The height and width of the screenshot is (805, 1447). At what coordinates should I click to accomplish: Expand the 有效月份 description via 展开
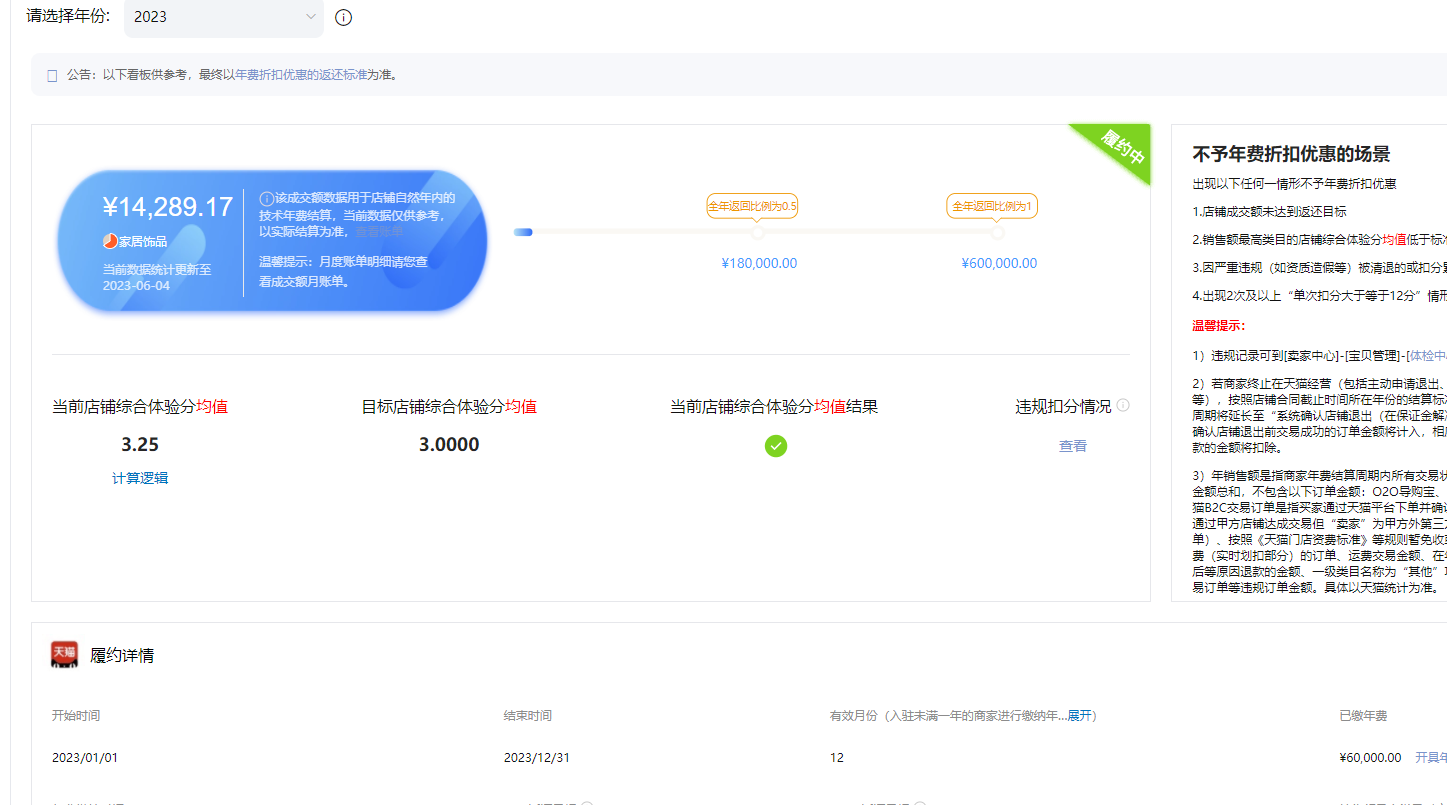(1079, 716)
